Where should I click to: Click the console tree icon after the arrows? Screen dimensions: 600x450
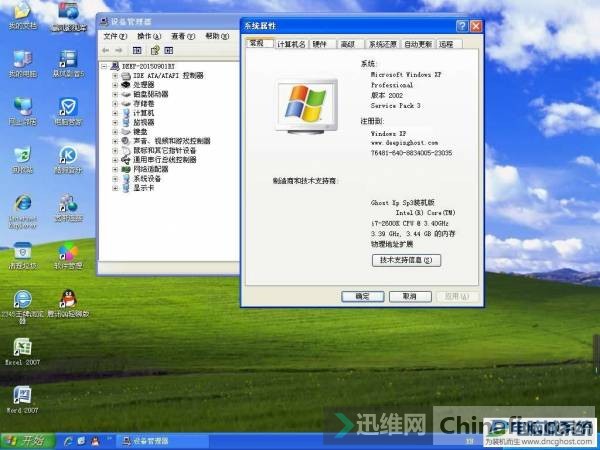coord(137,51)
